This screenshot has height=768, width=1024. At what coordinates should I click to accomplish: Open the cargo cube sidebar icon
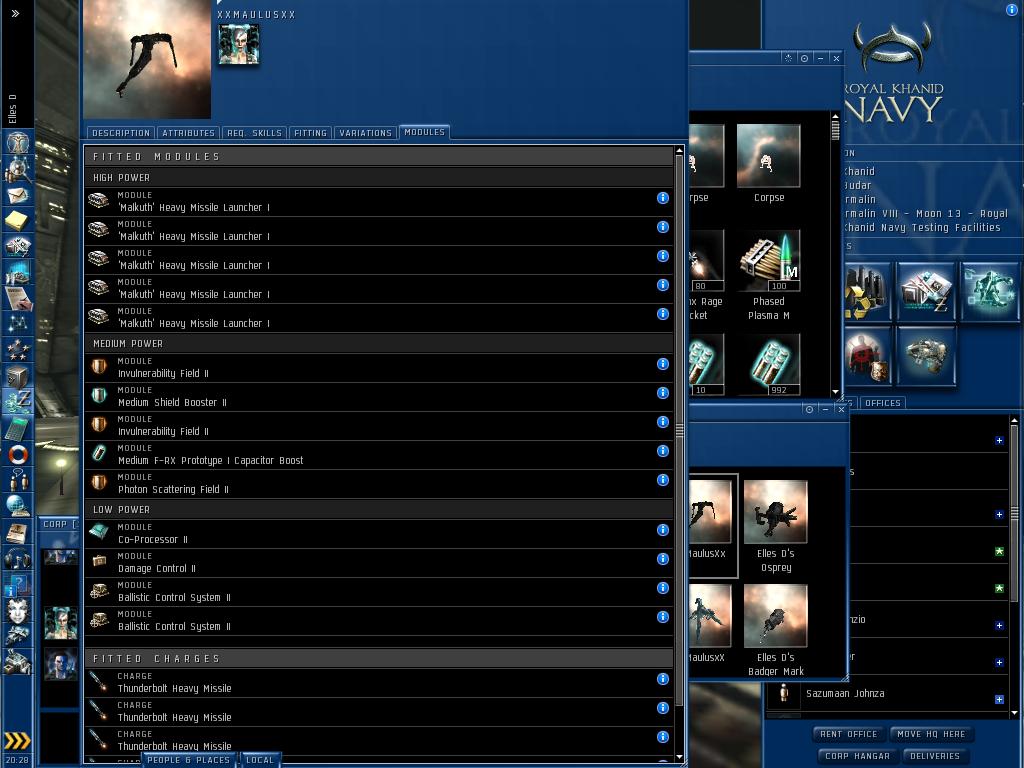(x=17, y=377)
